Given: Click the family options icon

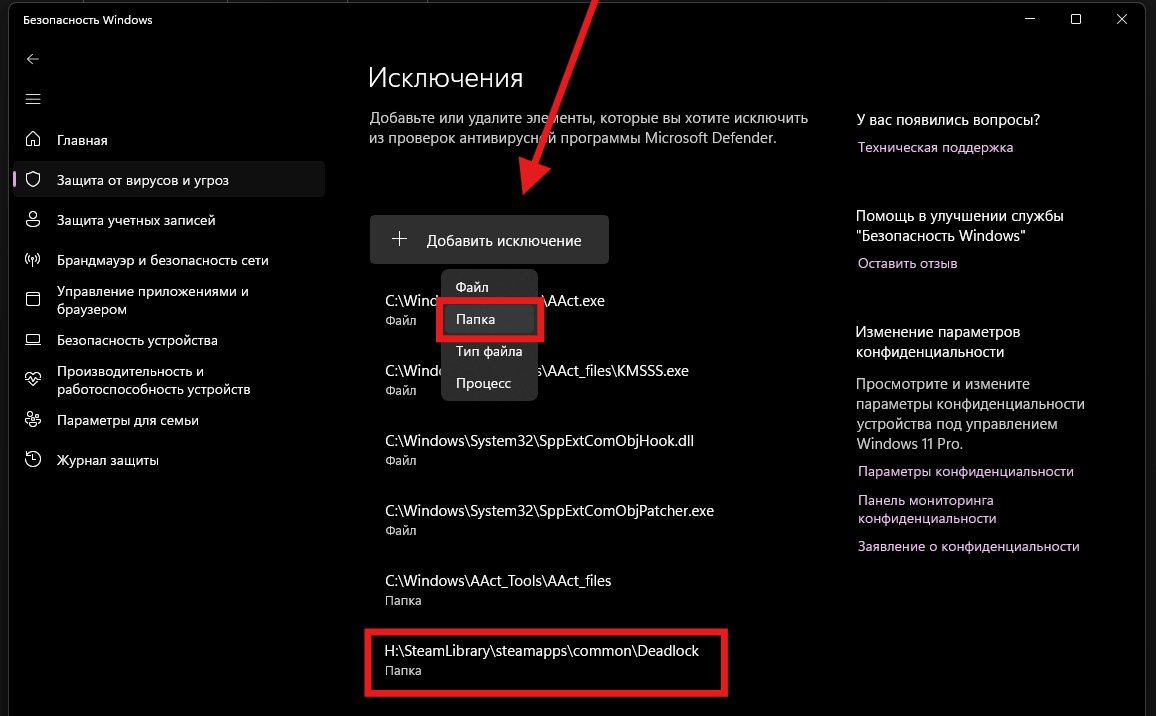Looking at the screenshot, I should 32,420.
